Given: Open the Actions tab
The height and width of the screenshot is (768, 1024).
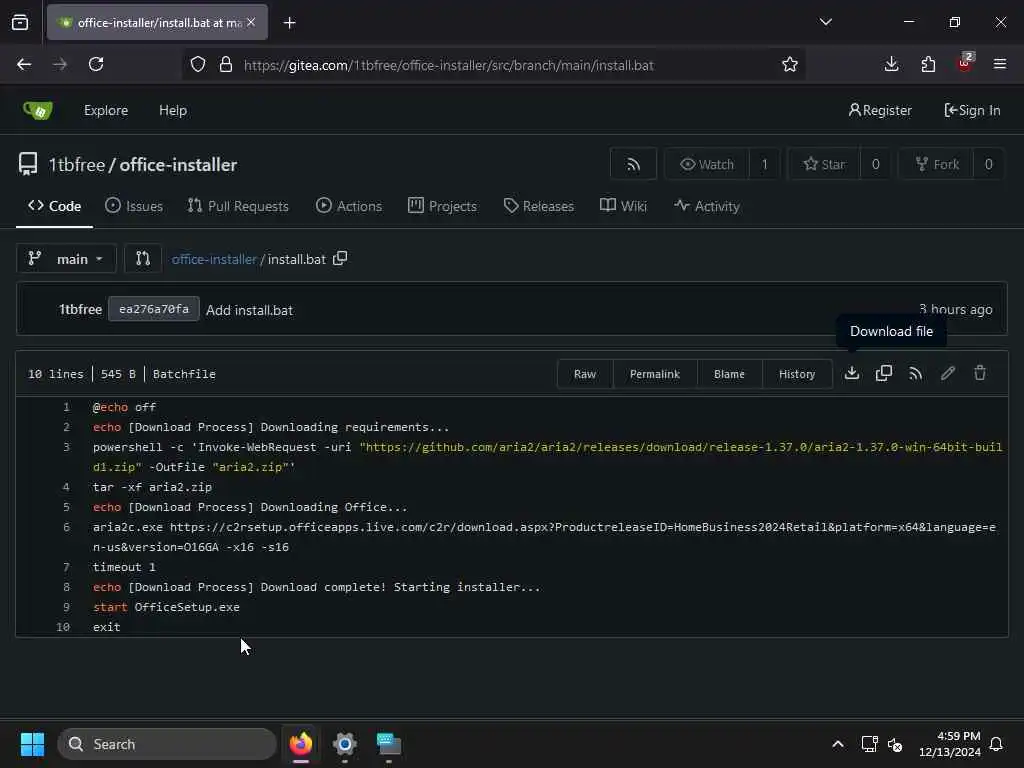Looking at the screenshot, I should [349, 206].
